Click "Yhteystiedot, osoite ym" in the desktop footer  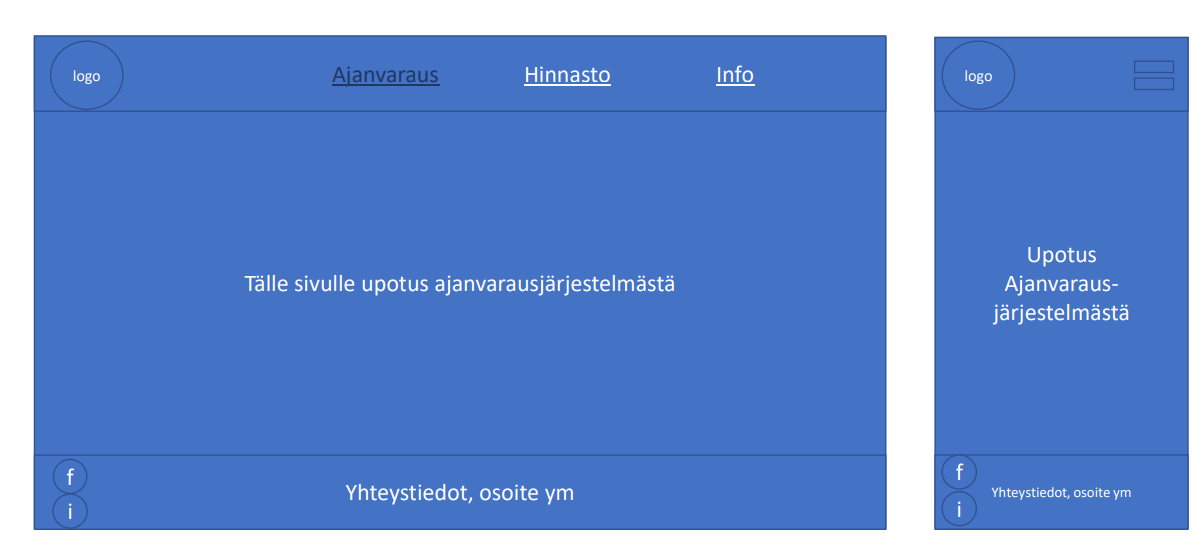click(460, 493)
